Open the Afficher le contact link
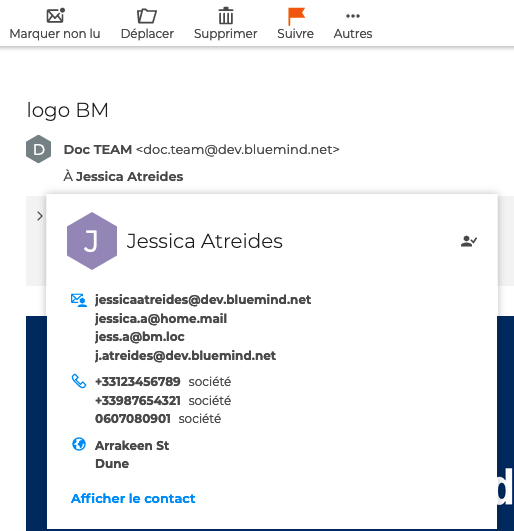The width and height of the screenshot is (514, 531). coord(133,498)
